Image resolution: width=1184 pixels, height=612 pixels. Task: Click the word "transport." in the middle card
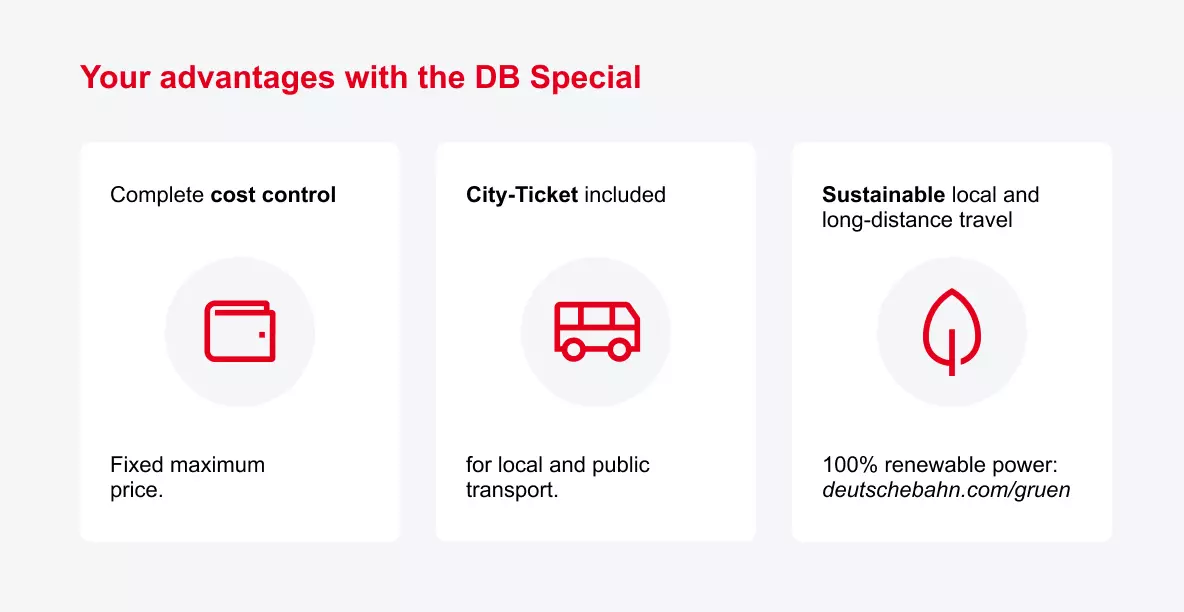point(512,491)
